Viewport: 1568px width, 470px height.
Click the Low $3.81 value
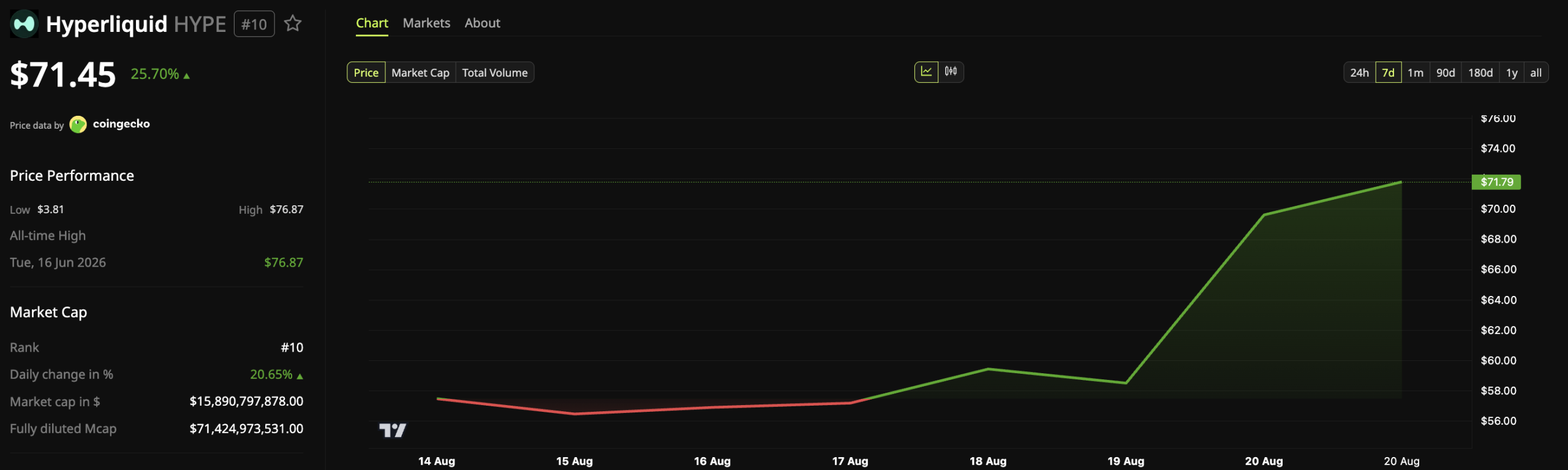[x=50, y=210]
